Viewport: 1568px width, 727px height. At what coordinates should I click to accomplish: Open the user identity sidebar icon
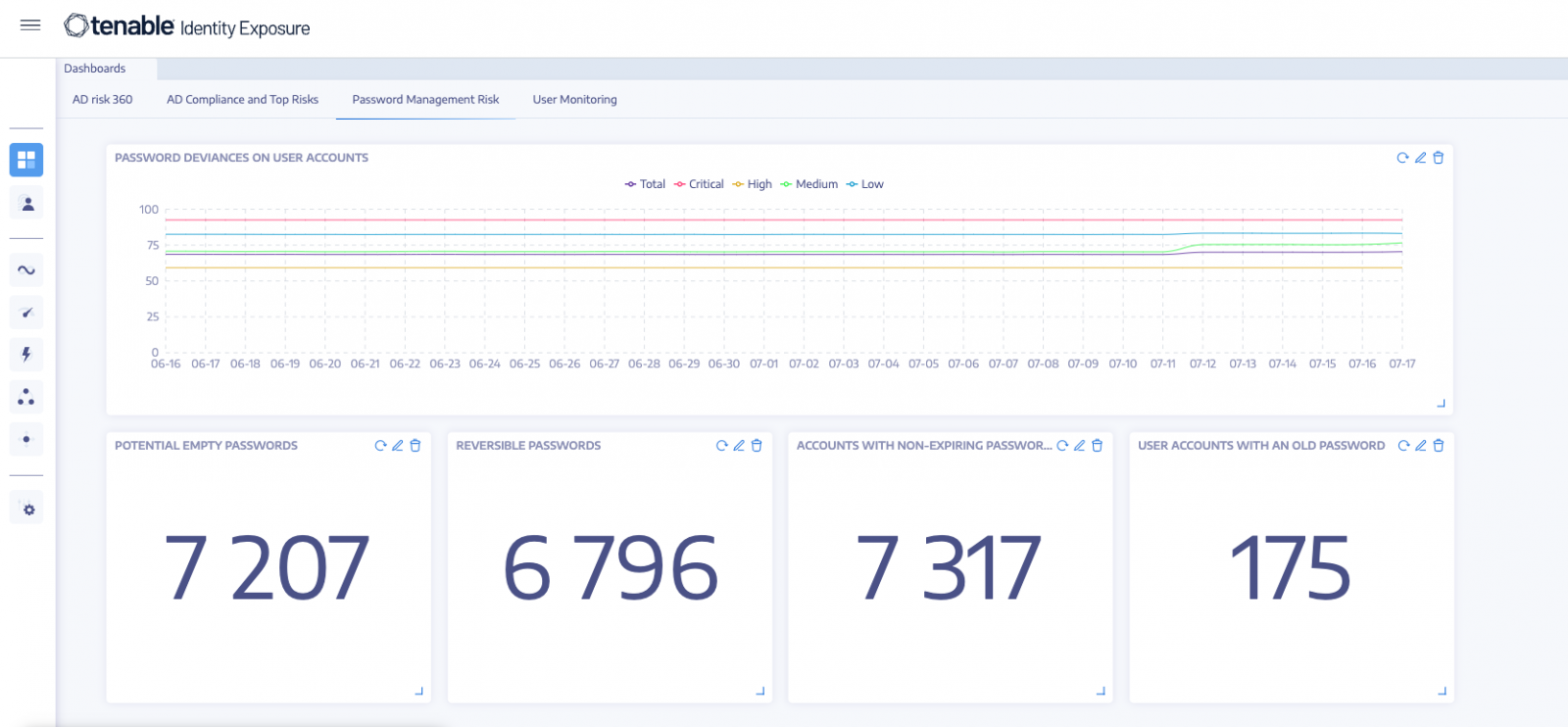click(x=27, y=204)
